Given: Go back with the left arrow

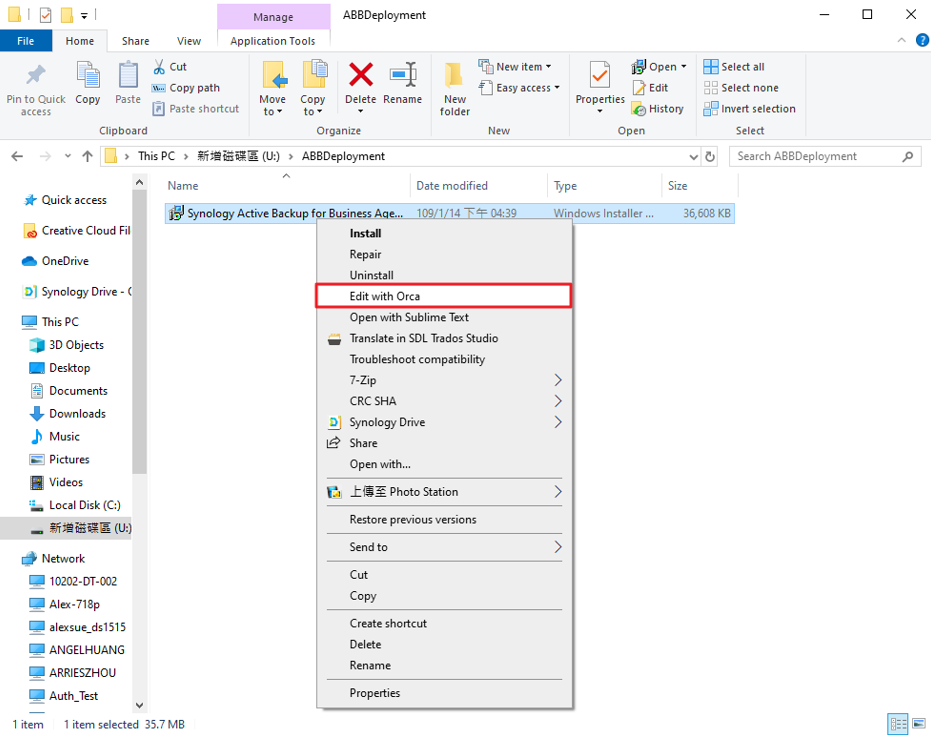Looking at the screenshot, I should [17, 156].
